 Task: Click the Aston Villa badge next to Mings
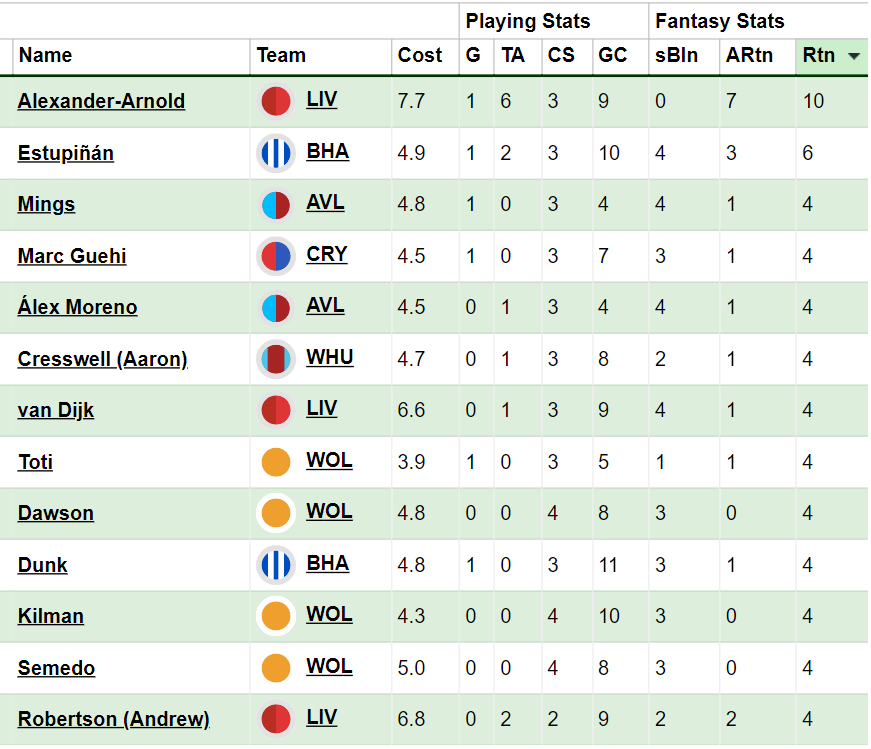pos(276,204)
